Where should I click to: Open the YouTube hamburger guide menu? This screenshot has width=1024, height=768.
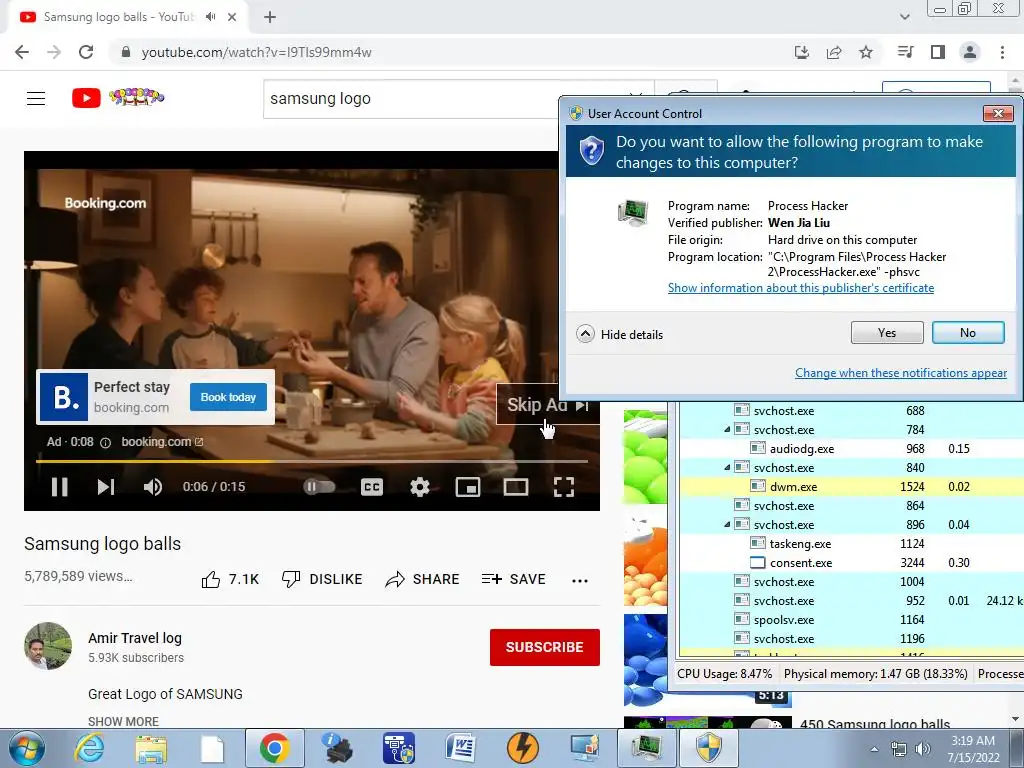click(x=36, y=99)
